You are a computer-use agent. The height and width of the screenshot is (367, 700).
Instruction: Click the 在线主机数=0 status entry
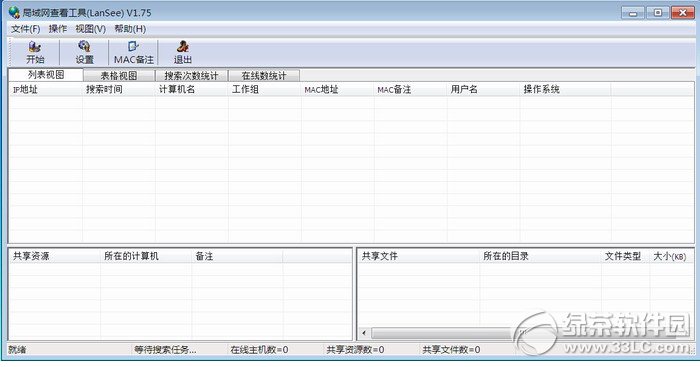[259, 350]
